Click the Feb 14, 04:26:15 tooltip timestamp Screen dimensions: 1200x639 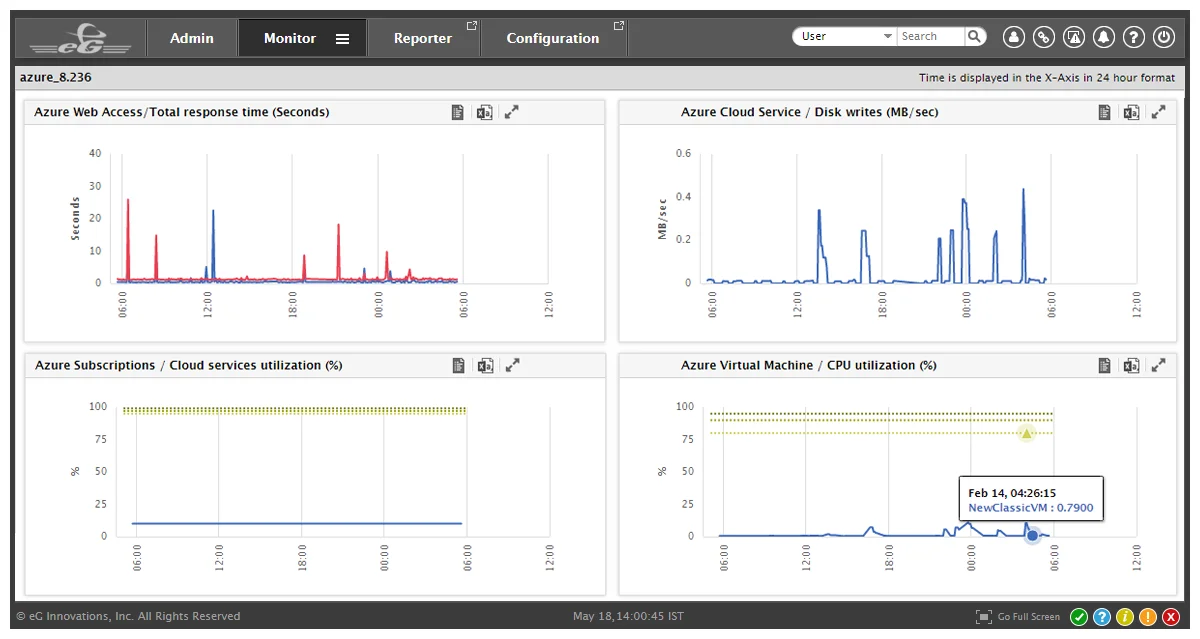1013,493
